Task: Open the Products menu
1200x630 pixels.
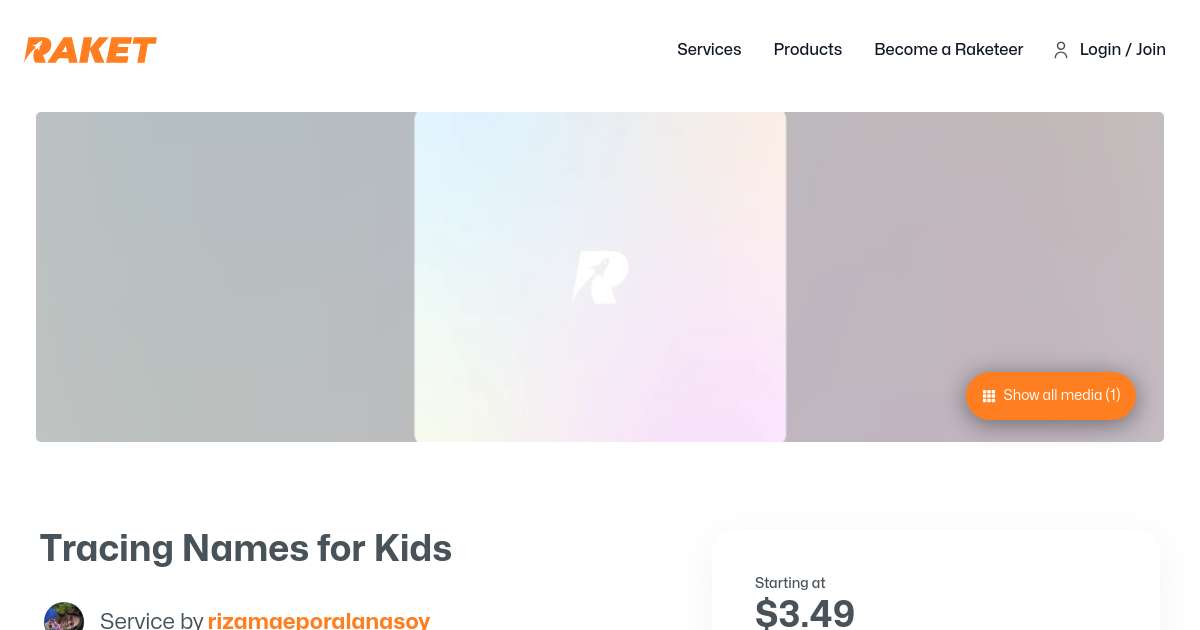Action: pos(807,49)
